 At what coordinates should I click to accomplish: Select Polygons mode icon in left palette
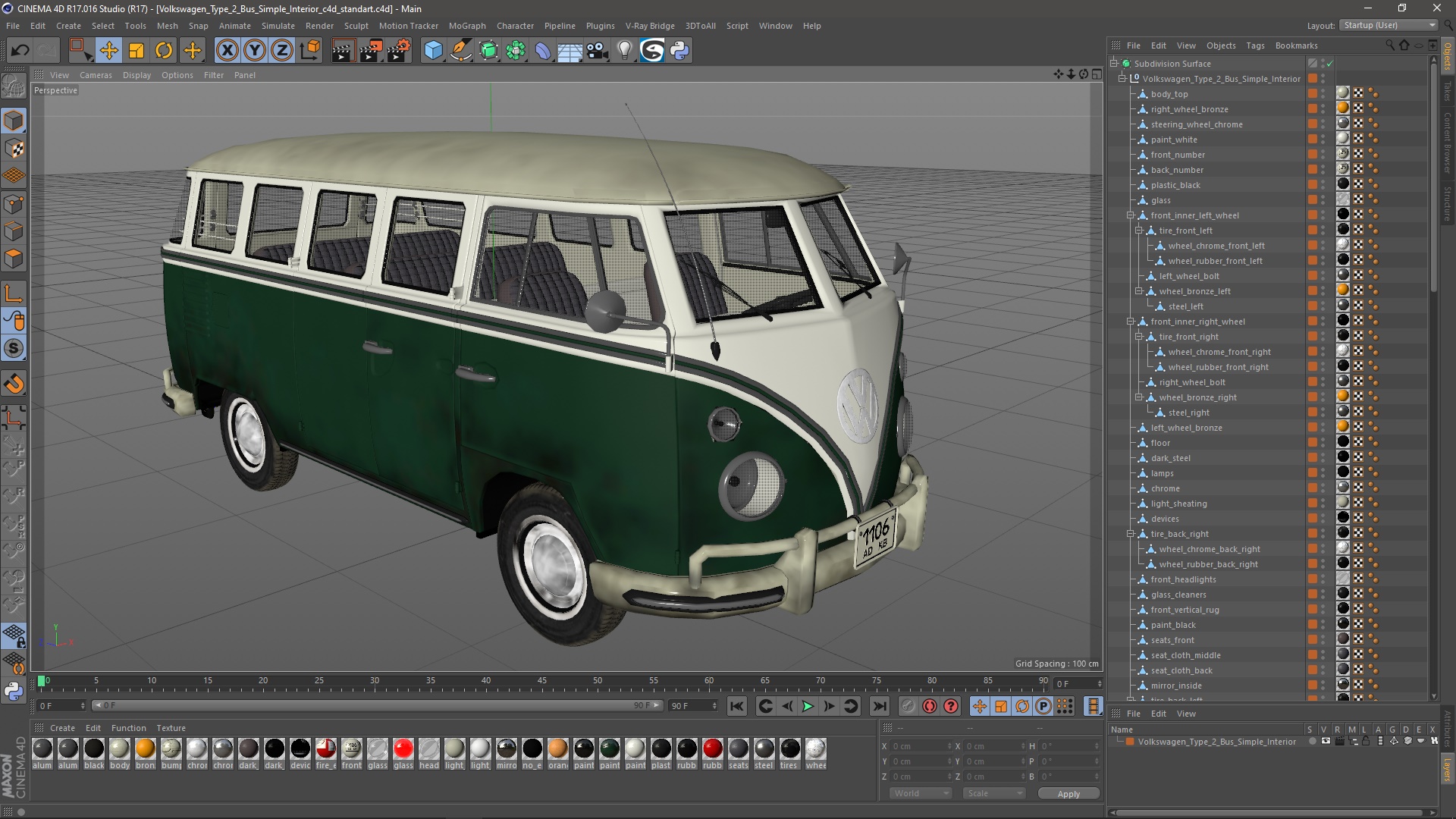14,259
